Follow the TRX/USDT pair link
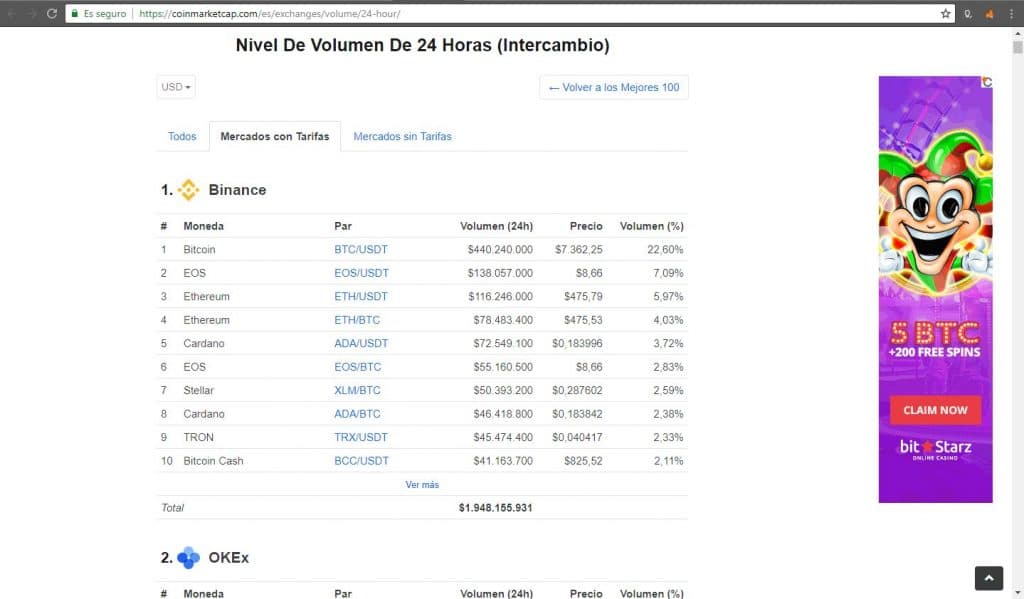The height and width of the screenshot is (599, 1024). point(361,437)
